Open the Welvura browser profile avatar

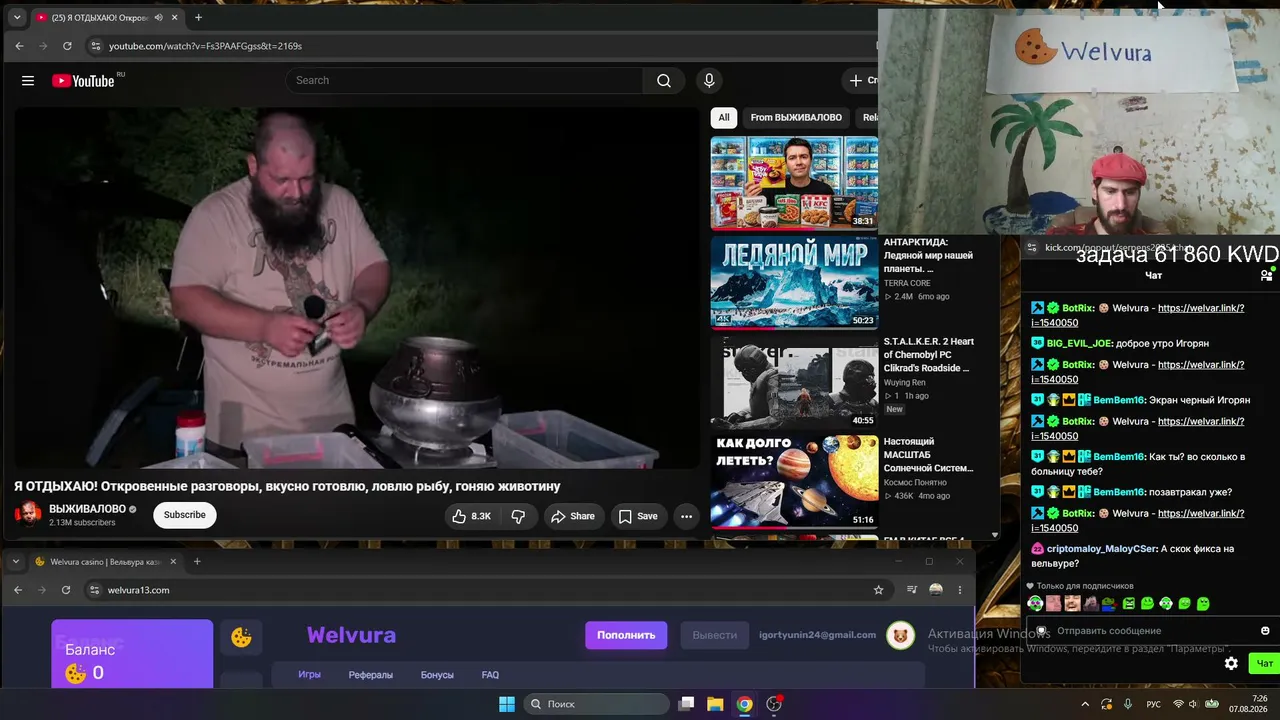click(x=936, y=590)
